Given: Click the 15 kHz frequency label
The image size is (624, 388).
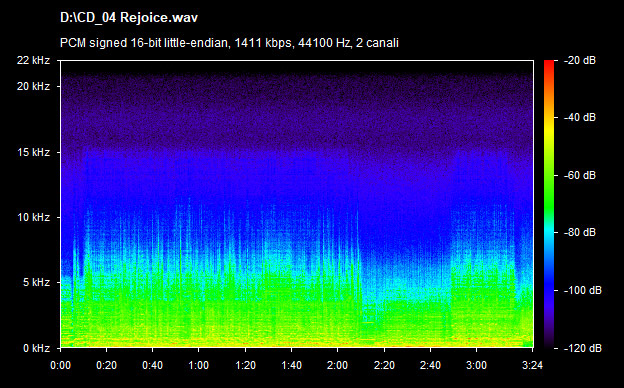Looking at the screenshot, I should tap(33, 152).
